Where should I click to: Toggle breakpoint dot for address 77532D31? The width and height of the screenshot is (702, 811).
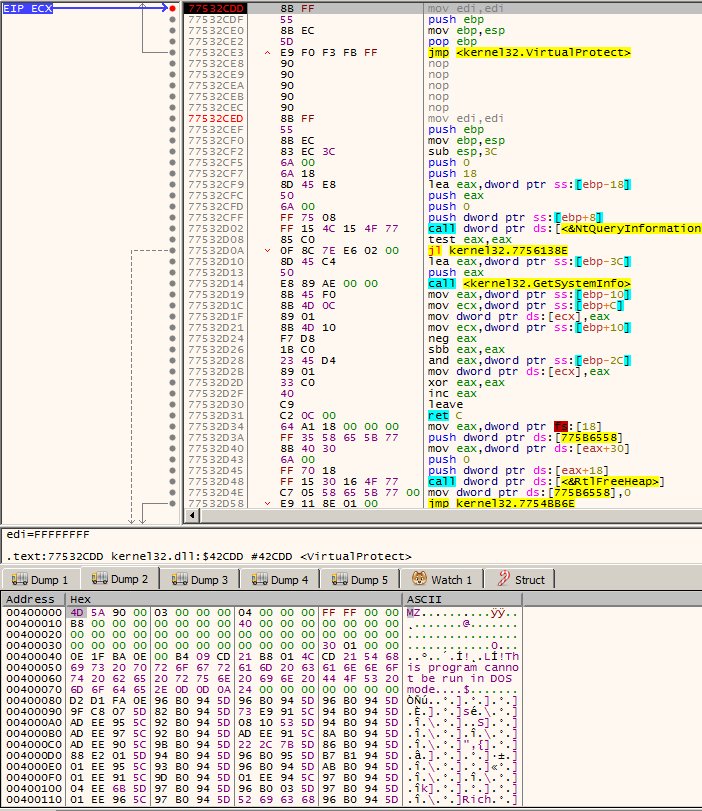[x=172, y=415]
